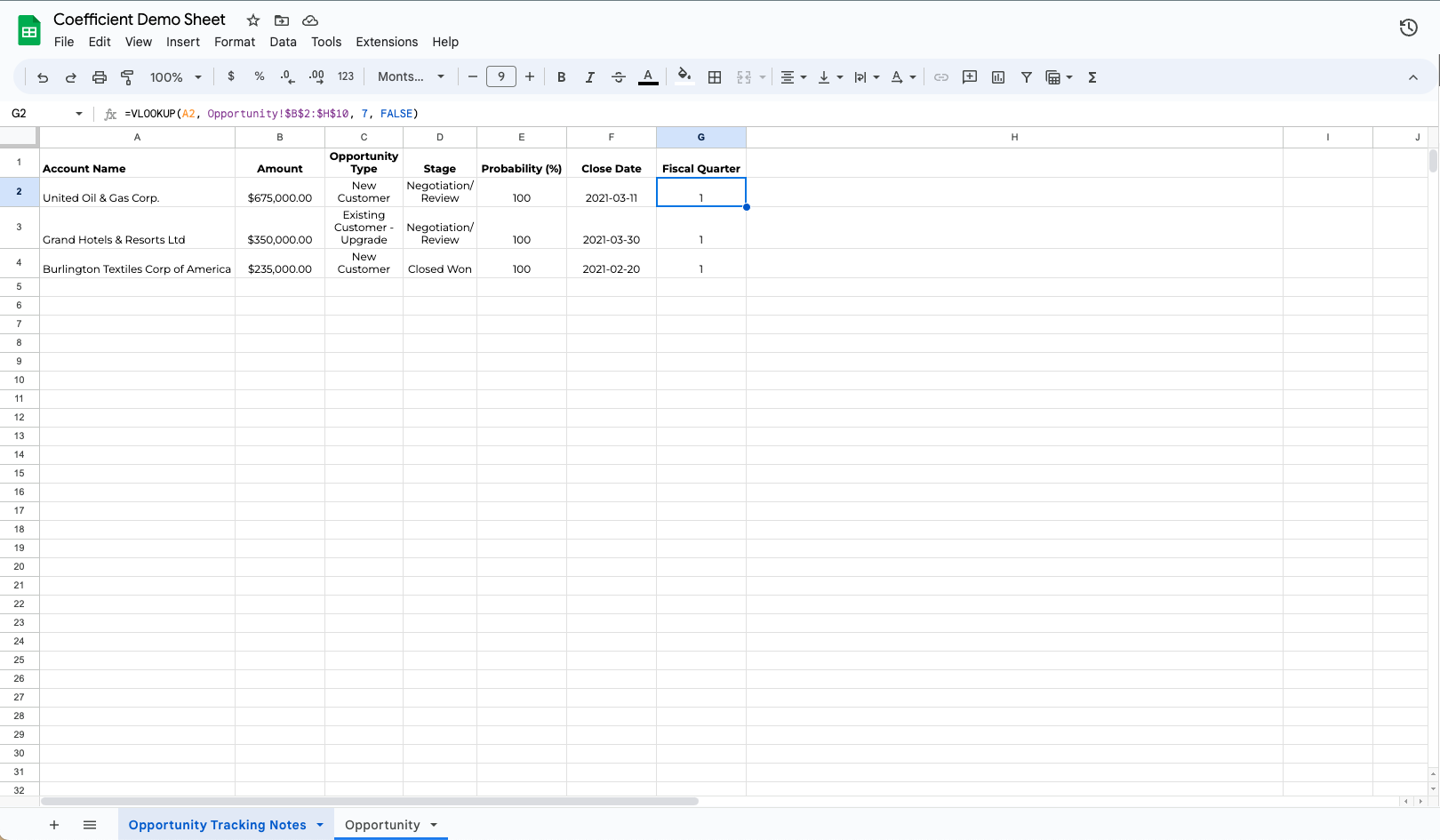Click the font size input field
Viewport: 1440px width, 840px height.
(x=501, y=76)
